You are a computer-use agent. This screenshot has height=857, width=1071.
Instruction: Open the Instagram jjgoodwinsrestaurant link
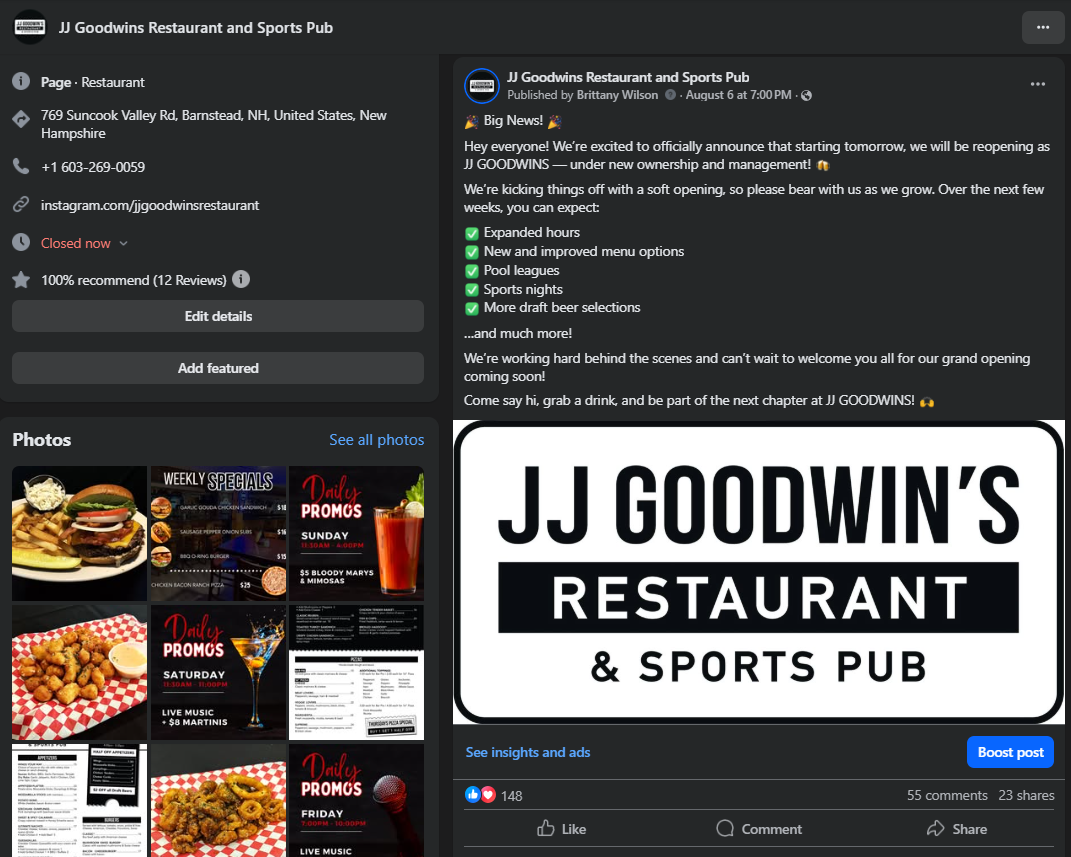150,205
